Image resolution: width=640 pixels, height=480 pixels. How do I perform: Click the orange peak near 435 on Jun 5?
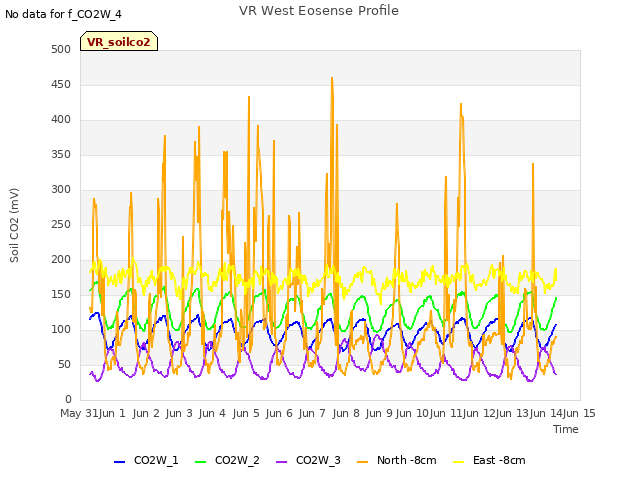pyautogui.click(x=249, y=97)
